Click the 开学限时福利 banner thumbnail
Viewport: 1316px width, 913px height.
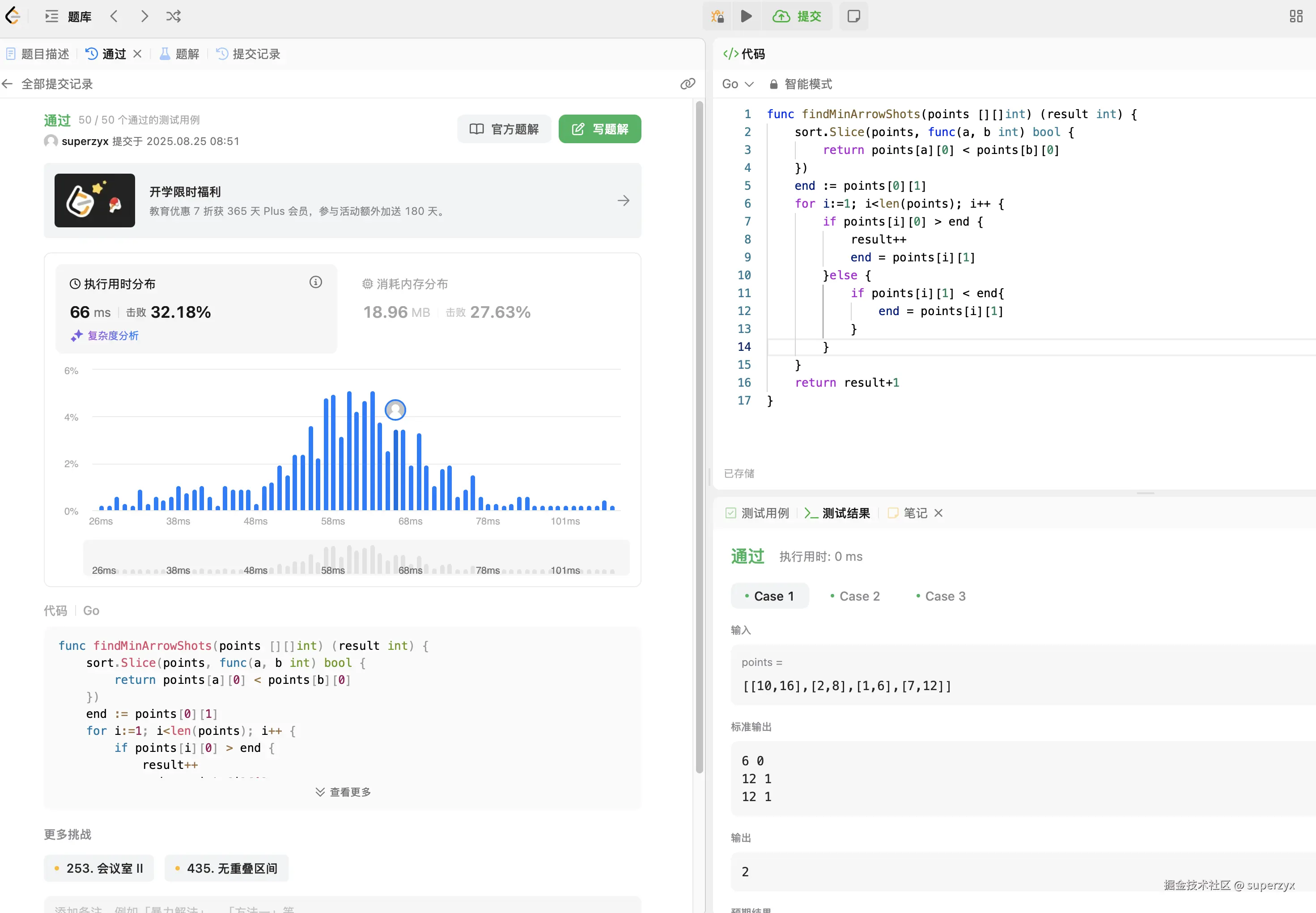coord(95,201)
